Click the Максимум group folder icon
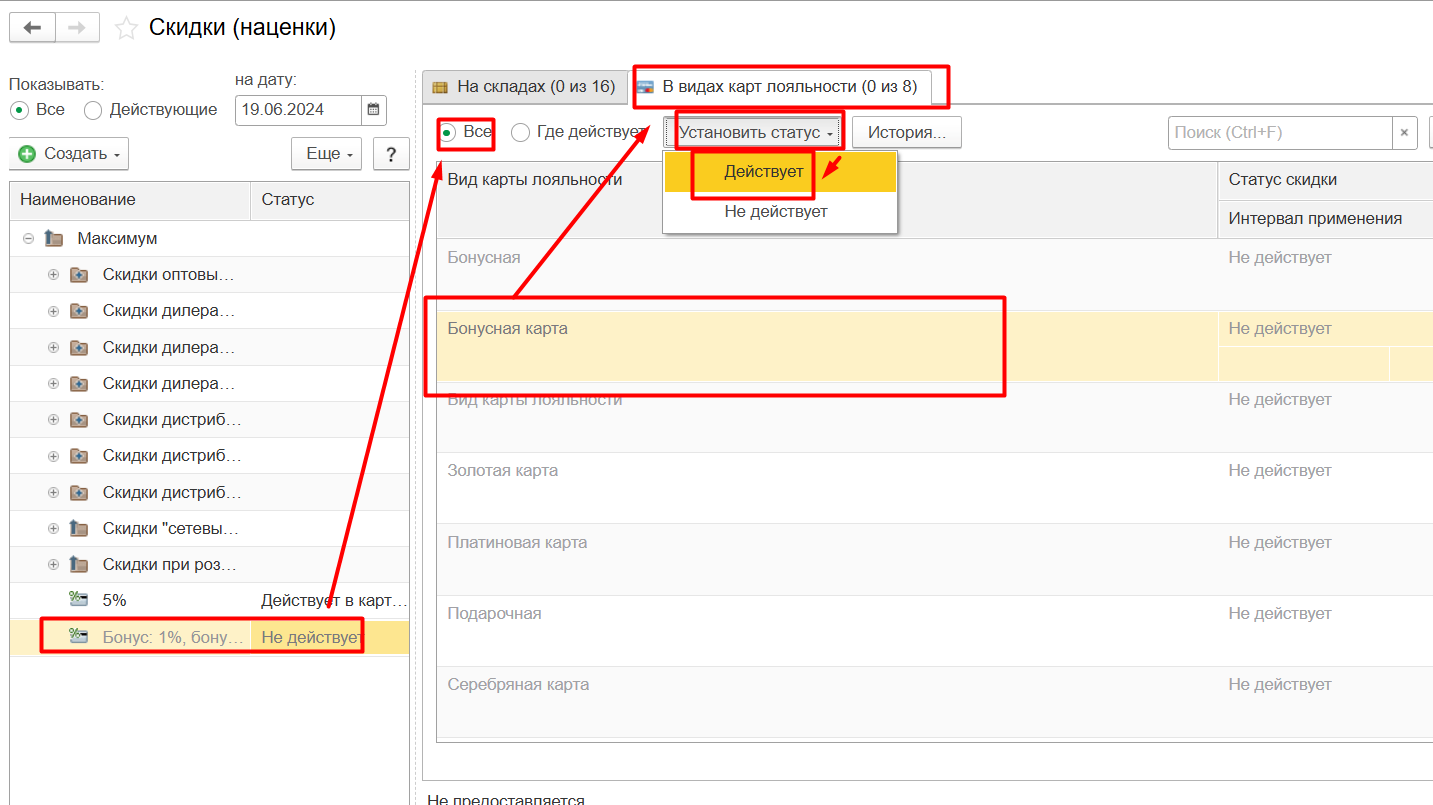 click(x=54, y=239)
